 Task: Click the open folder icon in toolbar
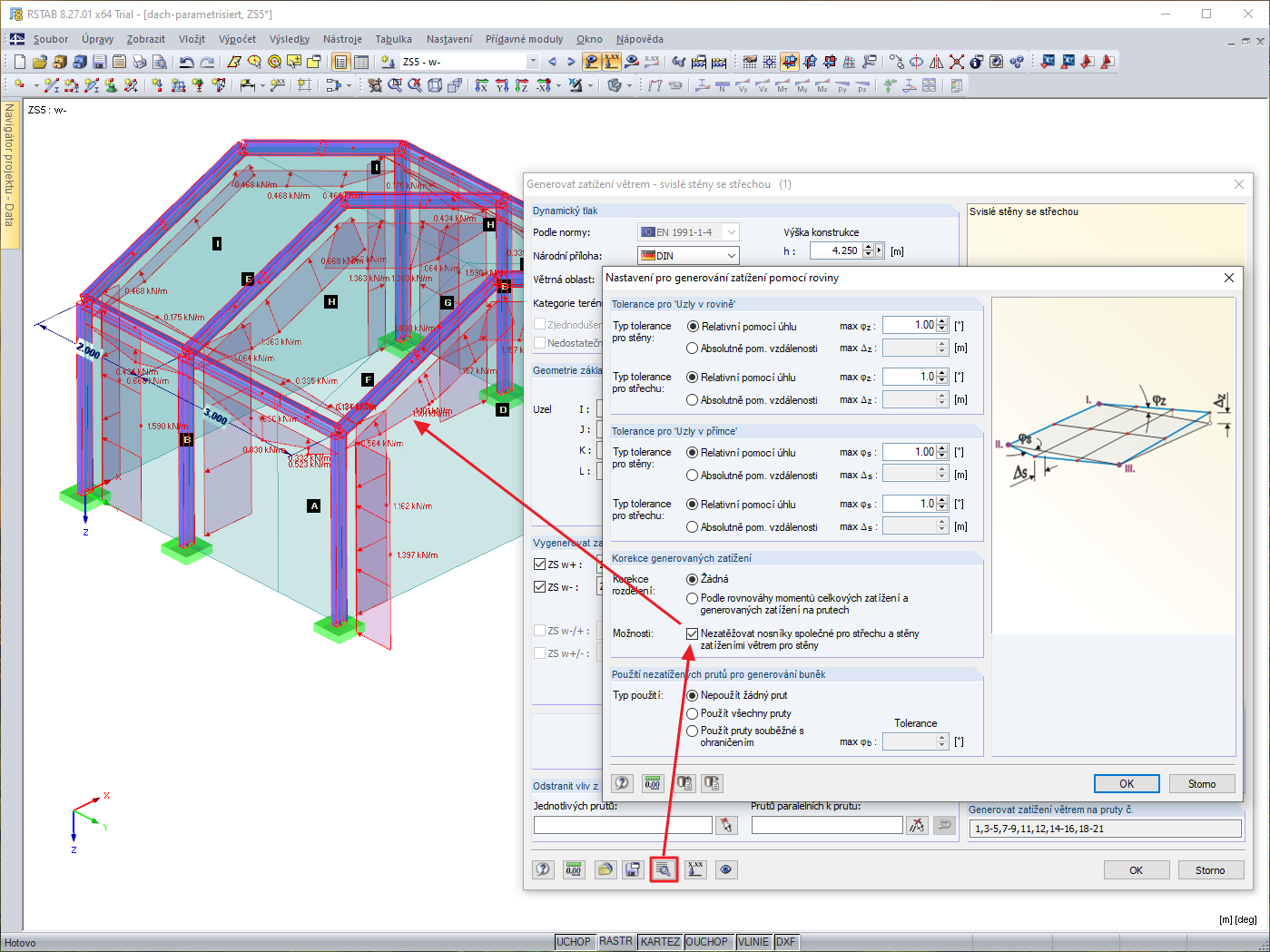(x=40, y=62)
